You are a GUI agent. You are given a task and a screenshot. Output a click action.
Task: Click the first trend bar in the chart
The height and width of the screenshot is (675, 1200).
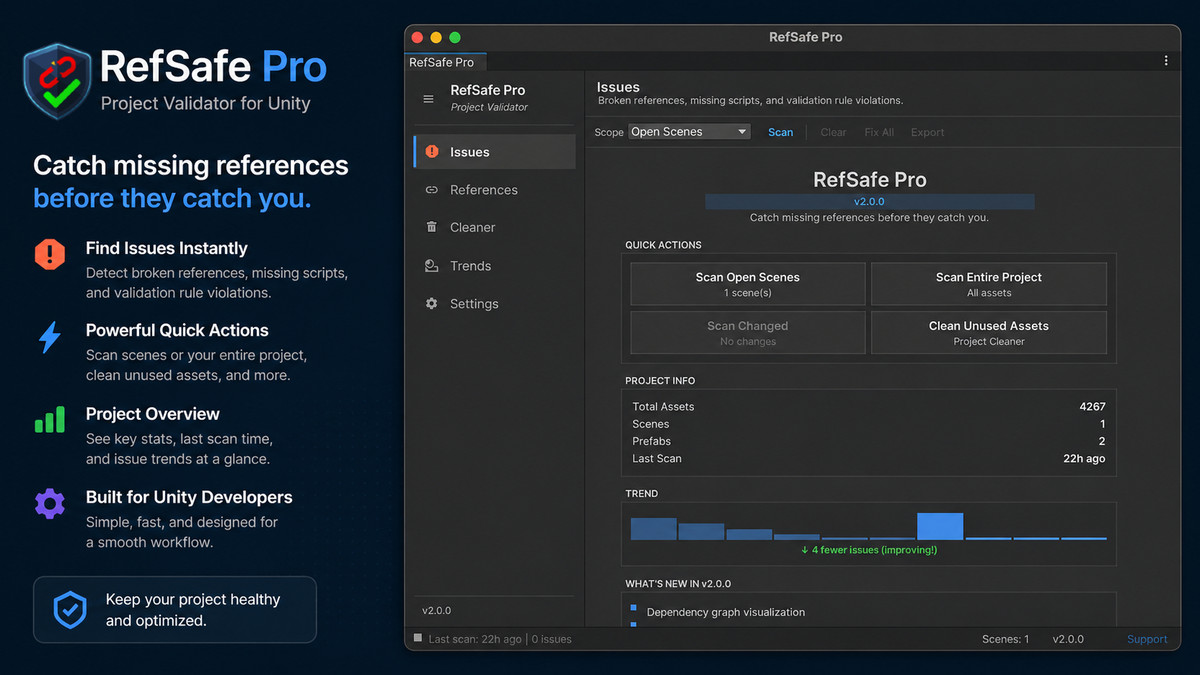point(653,529)
